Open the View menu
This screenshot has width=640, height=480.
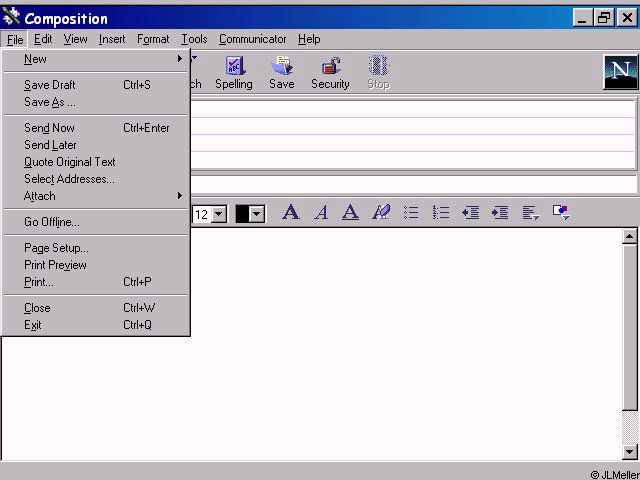click(x=76, y=39)
